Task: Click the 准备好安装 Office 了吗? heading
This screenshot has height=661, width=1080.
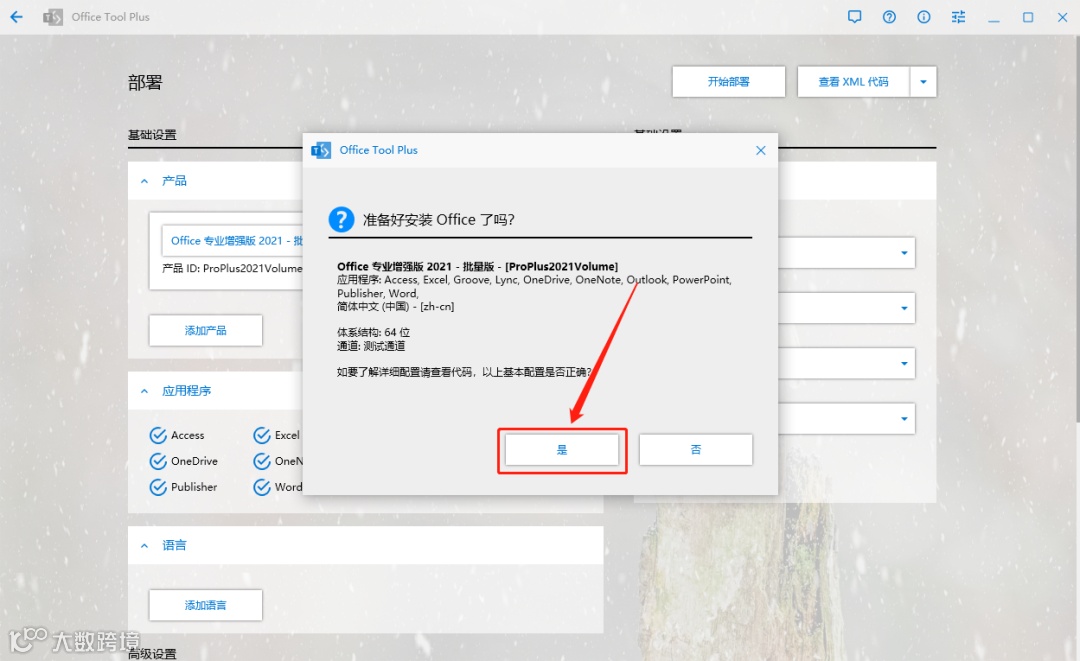Action: (439, 220)
